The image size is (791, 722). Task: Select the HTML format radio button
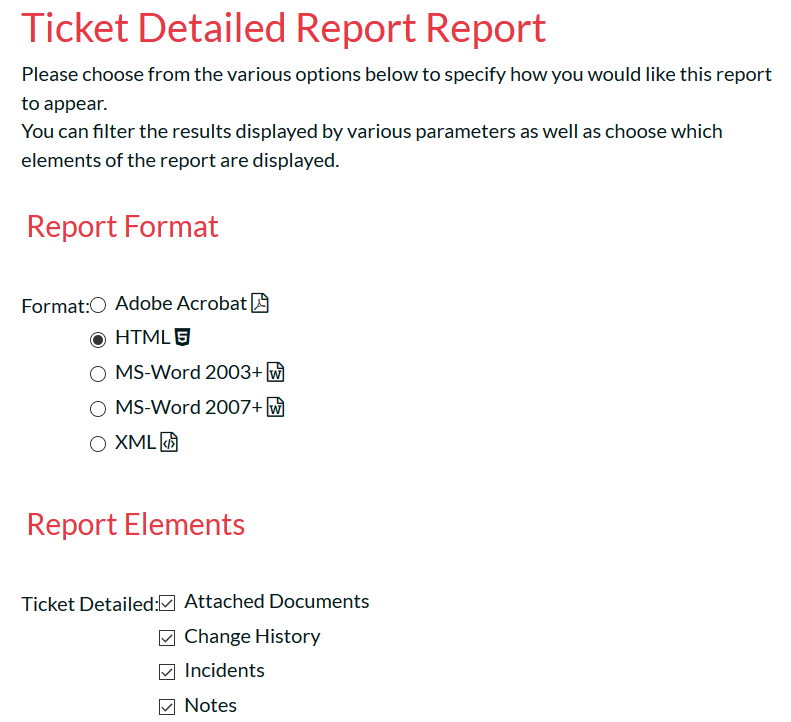pos(98,340)
